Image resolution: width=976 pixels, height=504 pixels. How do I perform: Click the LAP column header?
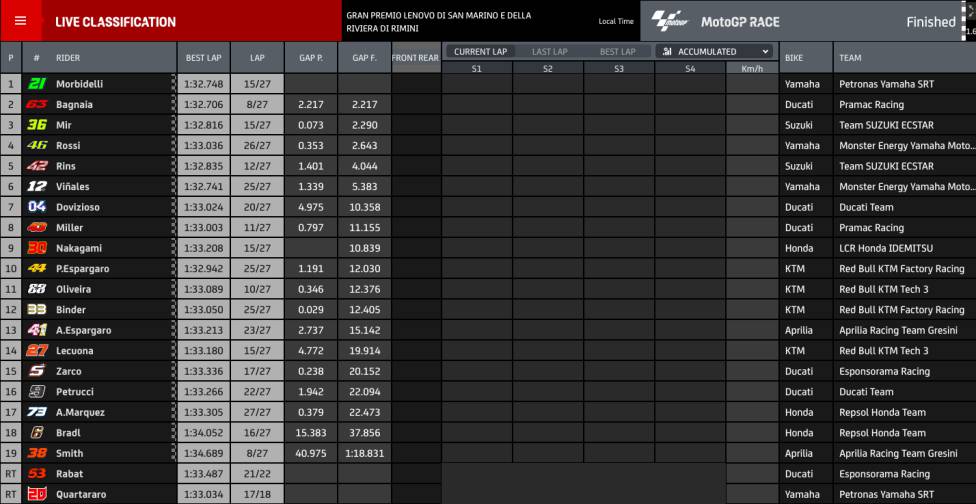click(x=257, y=58)
